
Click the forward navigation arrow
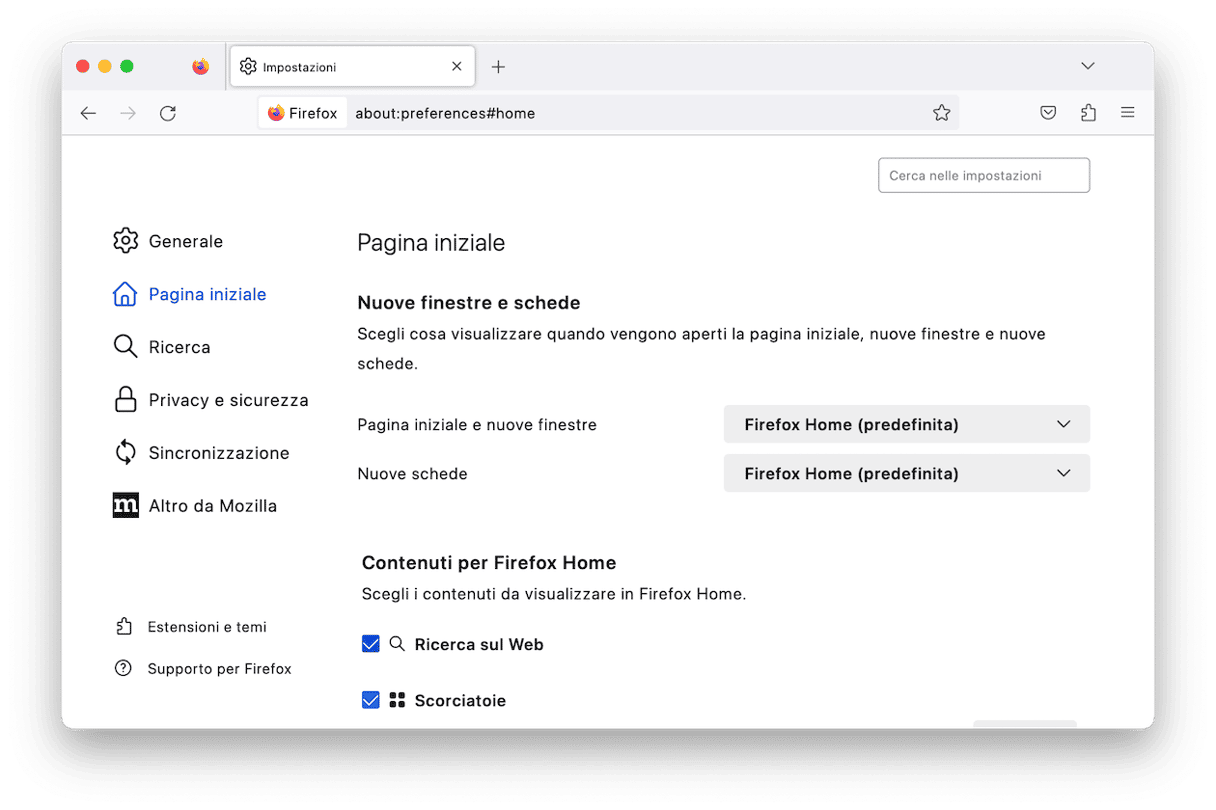[x=128, y=113]
